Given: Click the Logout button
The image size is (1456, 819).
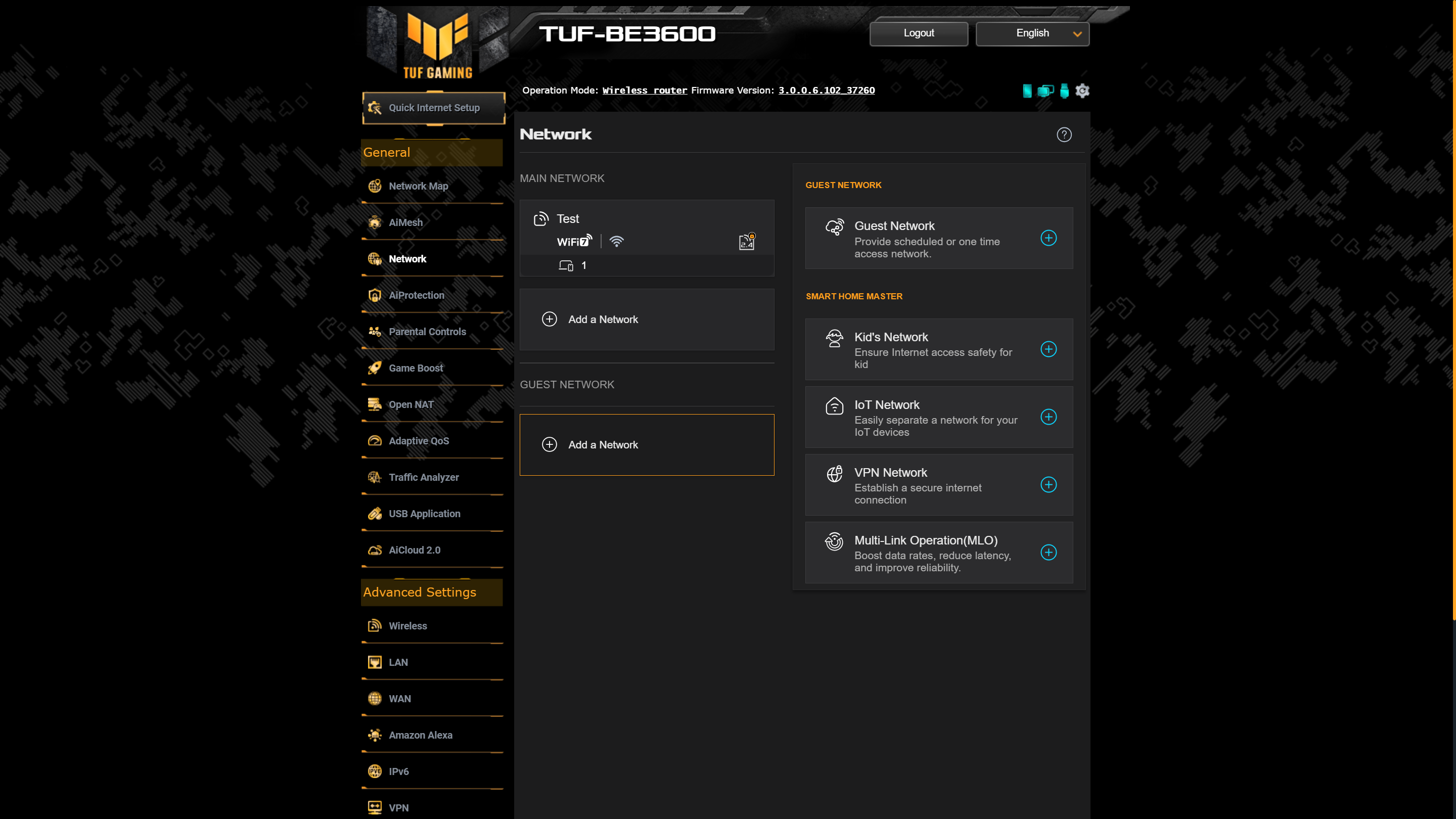Looking at the screenshot, I should (x=919, y=33).
